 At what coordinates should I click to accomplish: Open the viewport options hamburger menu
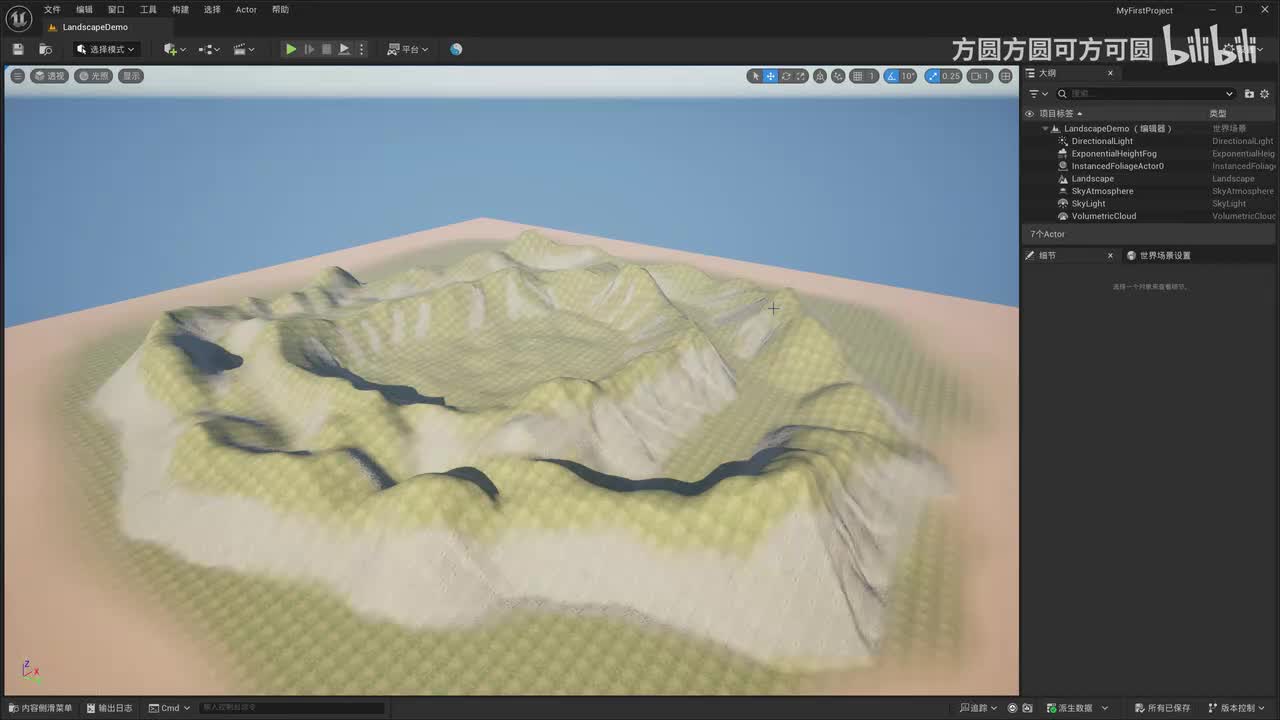17,76
